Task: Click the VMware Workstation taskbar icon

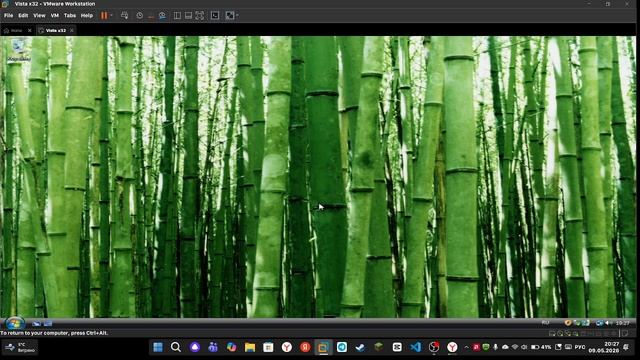Action: [323, 347]
